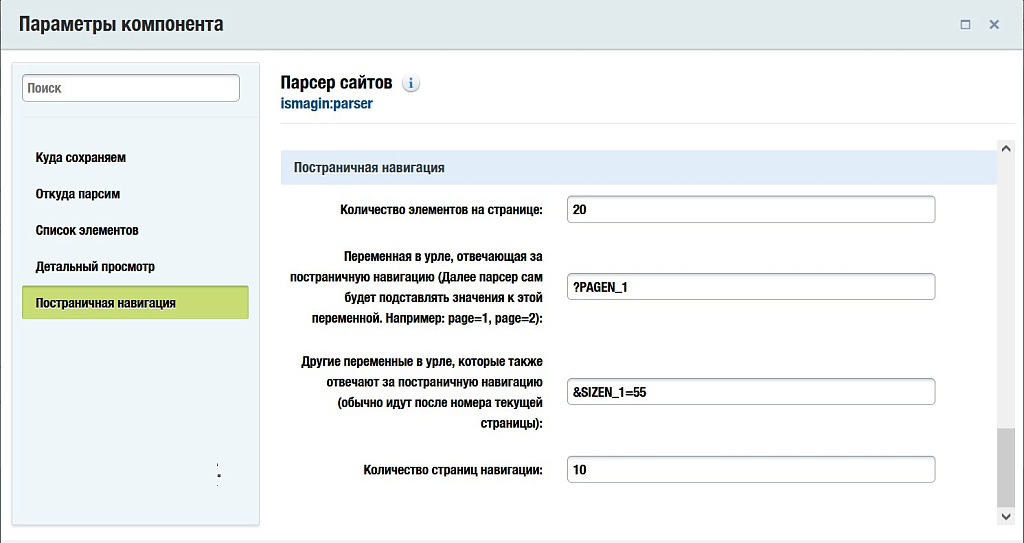1024x543 pixels.
Task: Open the Куда сохраняем section
Action: [x=81, y=158]
